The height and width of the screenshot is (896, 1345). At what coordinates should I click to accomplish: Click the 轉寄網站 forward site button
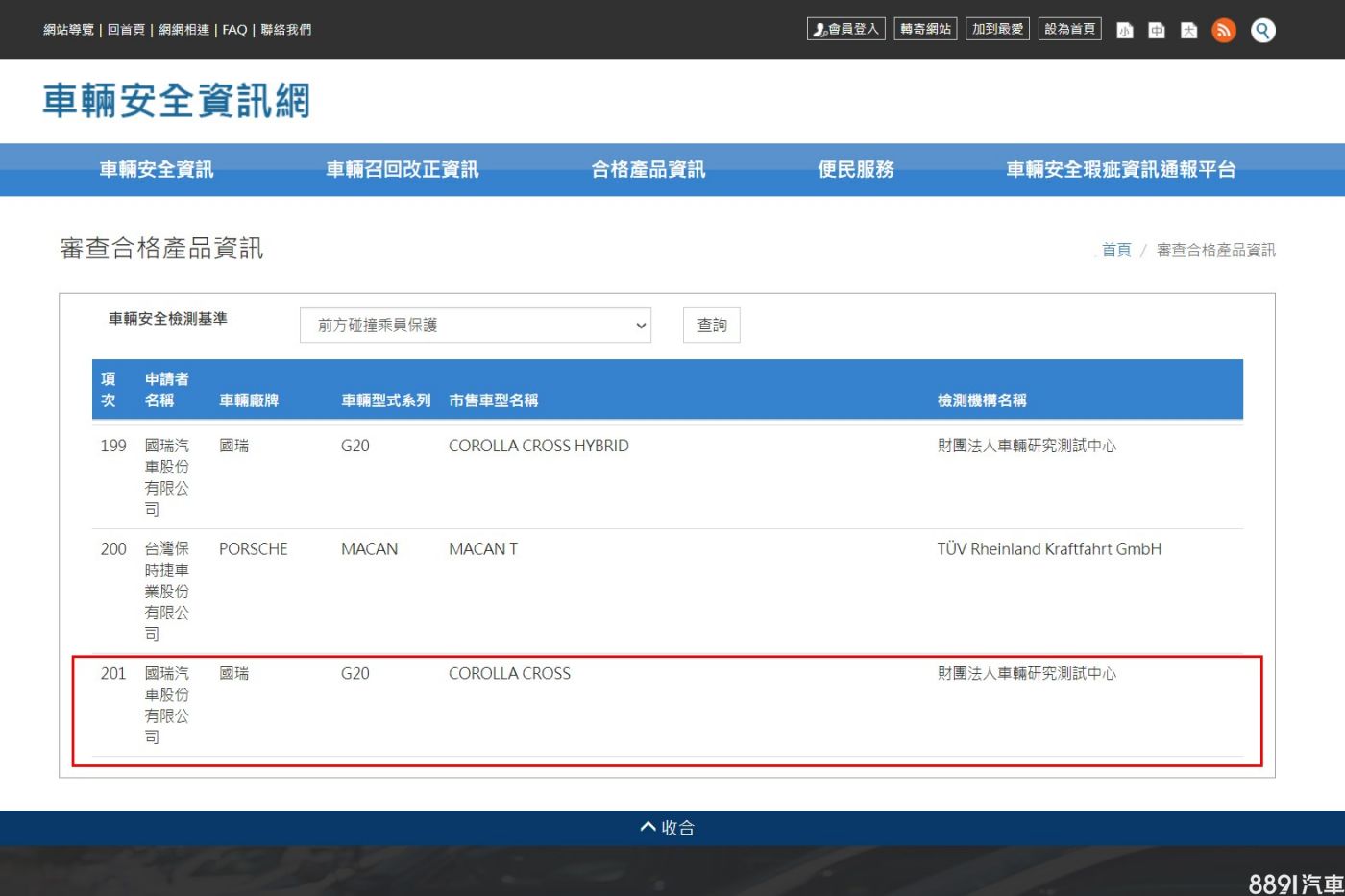click(925, 29)
